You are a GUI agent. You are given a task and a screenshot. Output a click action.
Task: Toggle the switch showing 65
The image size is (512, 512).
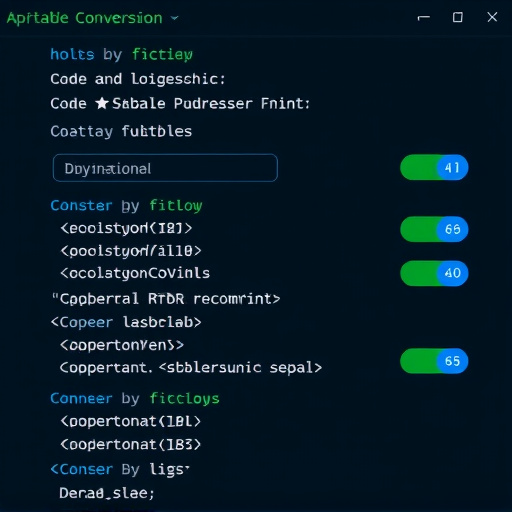click(434, 361)
